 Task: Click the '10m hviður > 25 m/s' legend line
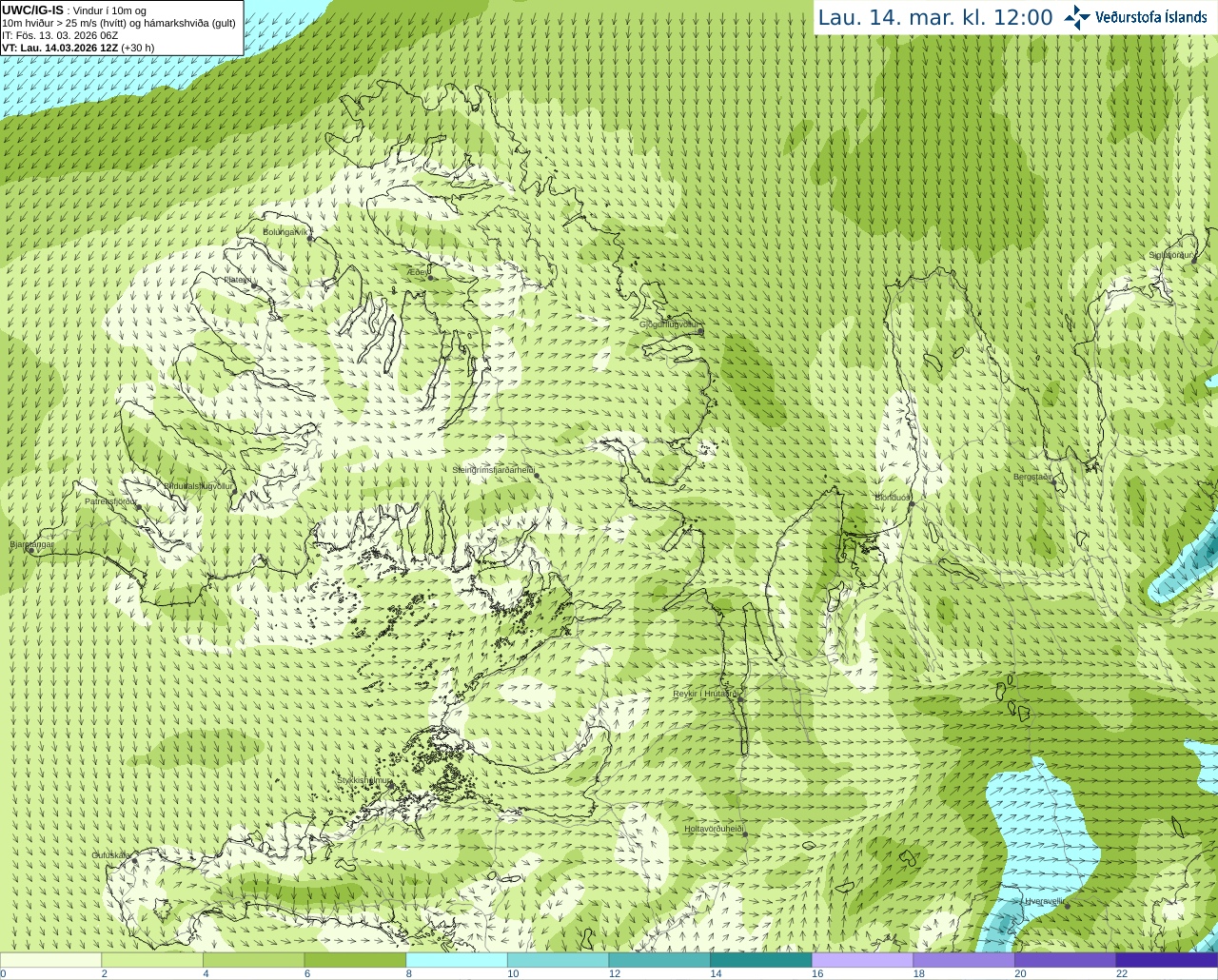119,23
